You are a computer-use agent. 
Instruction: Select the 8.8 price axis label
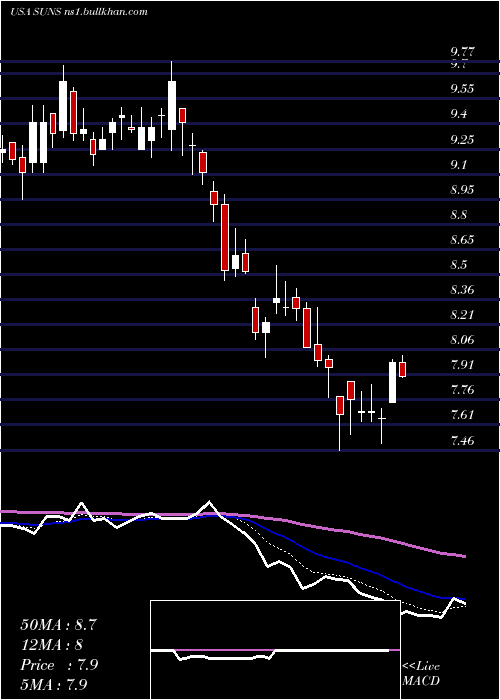pos(459,215)
